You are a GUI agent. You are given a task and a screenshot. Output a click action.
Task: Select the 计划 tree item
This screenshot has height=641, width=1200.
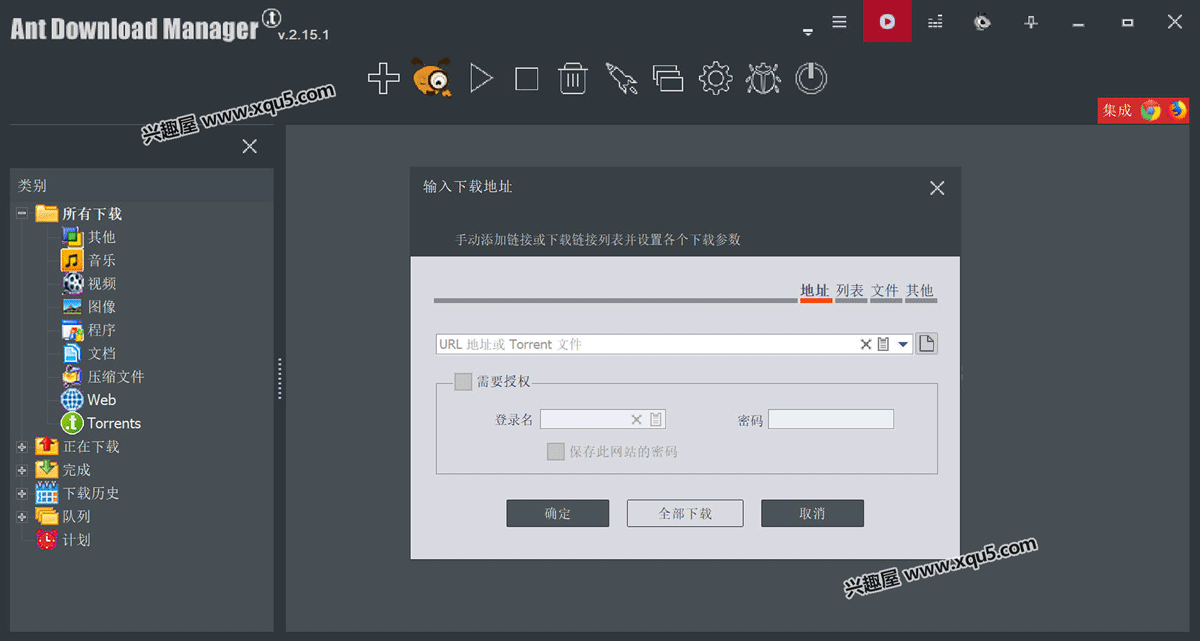76,539
